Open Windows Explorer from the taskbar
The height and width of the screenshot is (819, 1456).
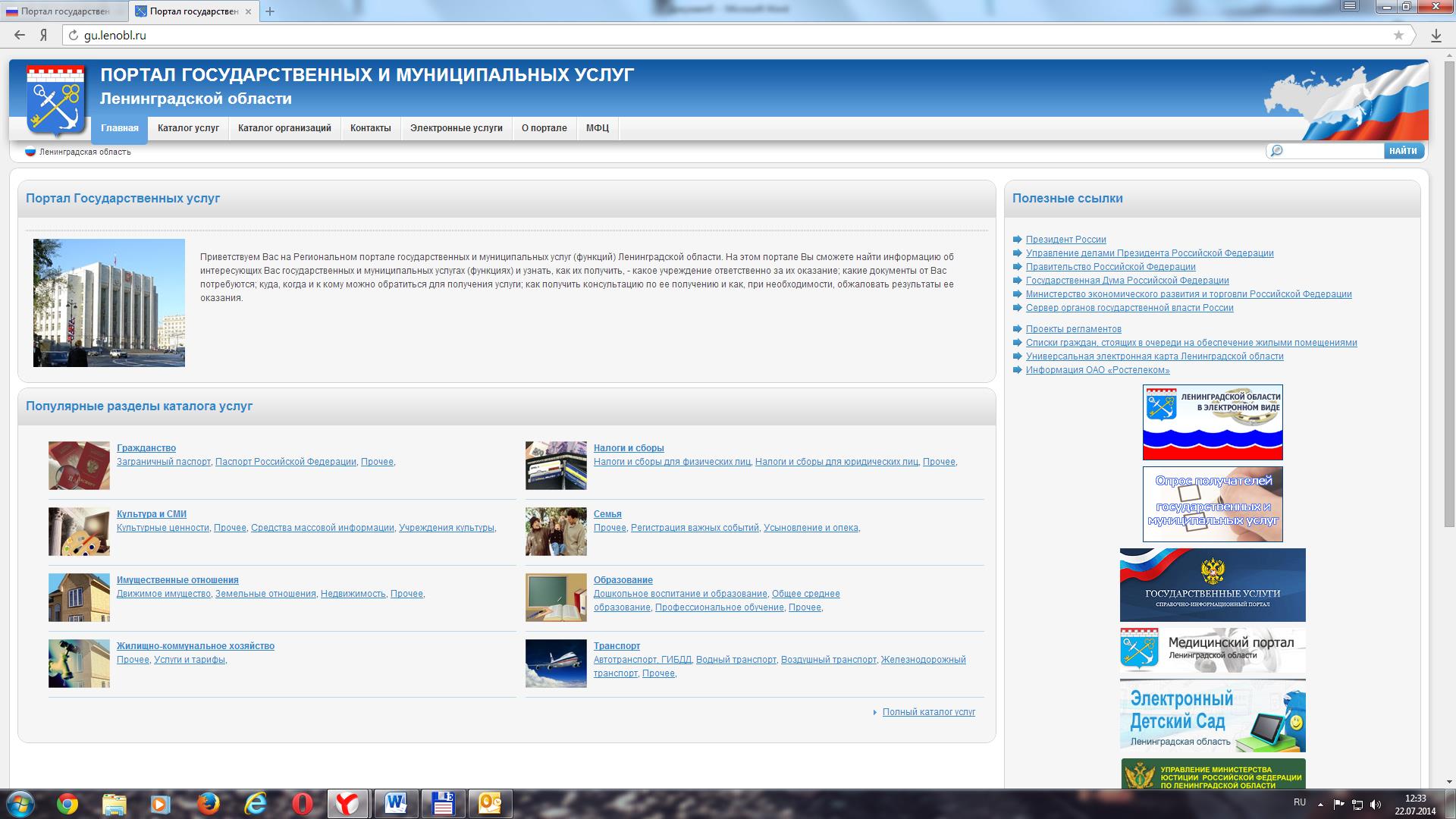114,804
